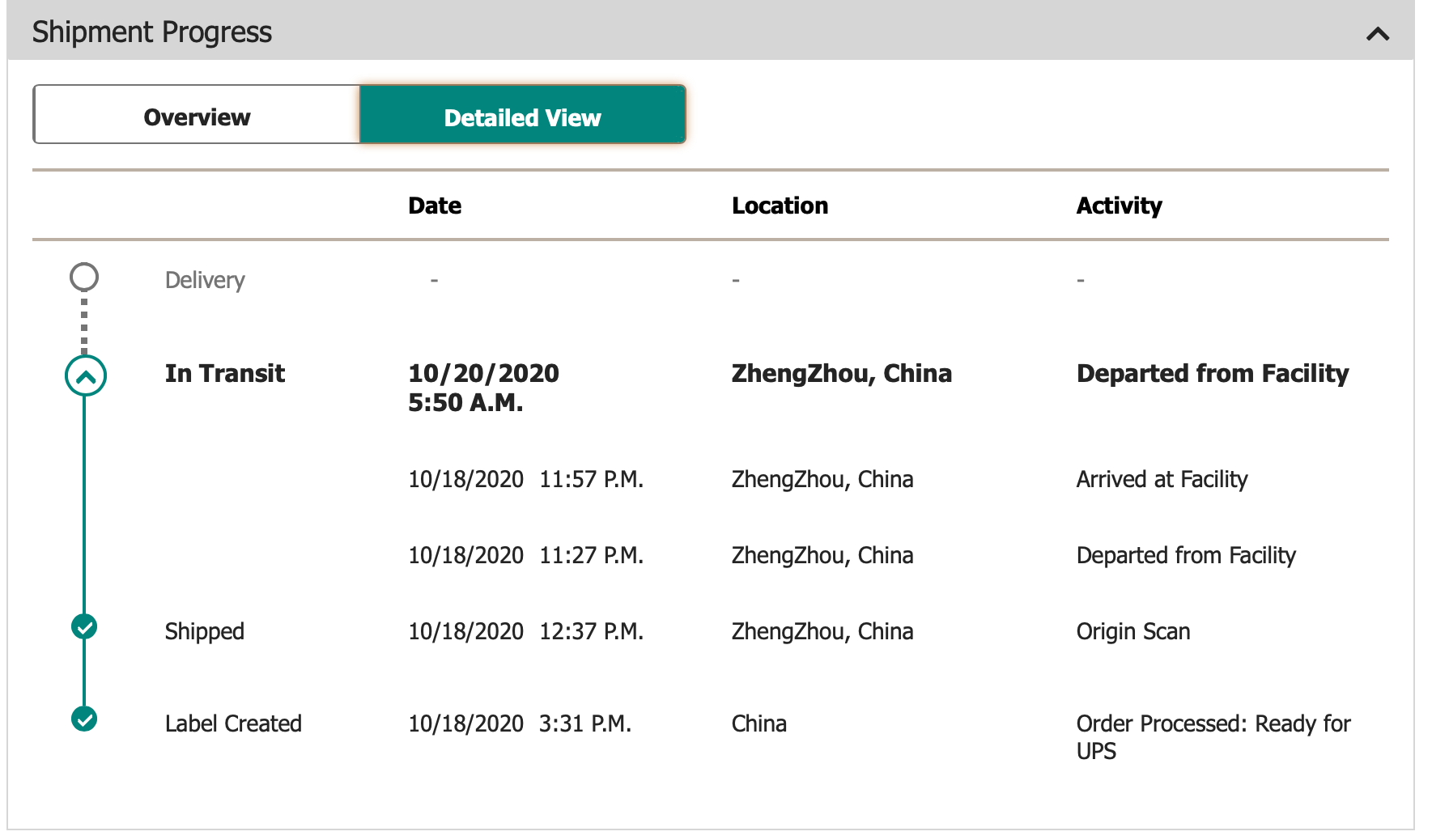Click the empty Delivery status circle
Viewport: 1449px width, 840px height.
[x=84, y=277]
